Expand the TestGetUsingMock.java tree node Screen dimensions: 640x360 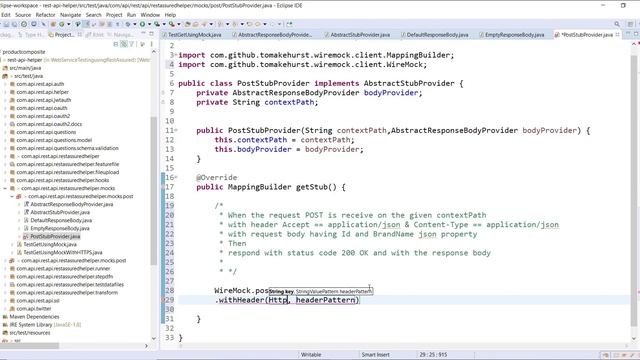pyautogui.click(x=12, y=244)
